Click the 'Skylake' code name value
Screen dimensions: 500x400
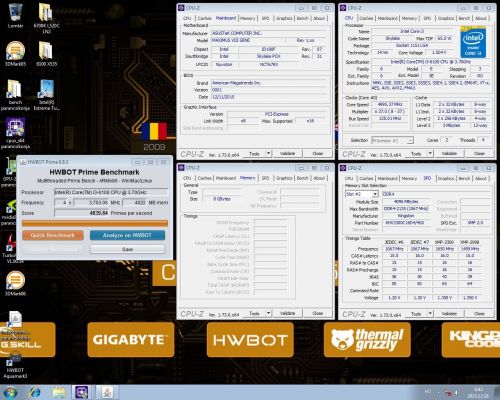[x=393, y=39]
